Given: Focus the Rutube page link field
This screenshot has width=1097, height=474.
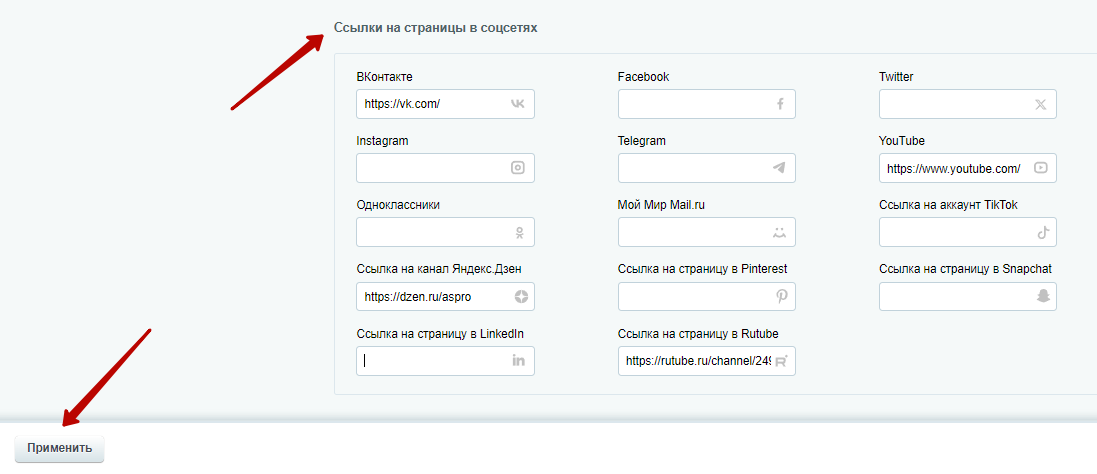Looking at the screenshot, I should pyautogui.click(x=707, y=361).
